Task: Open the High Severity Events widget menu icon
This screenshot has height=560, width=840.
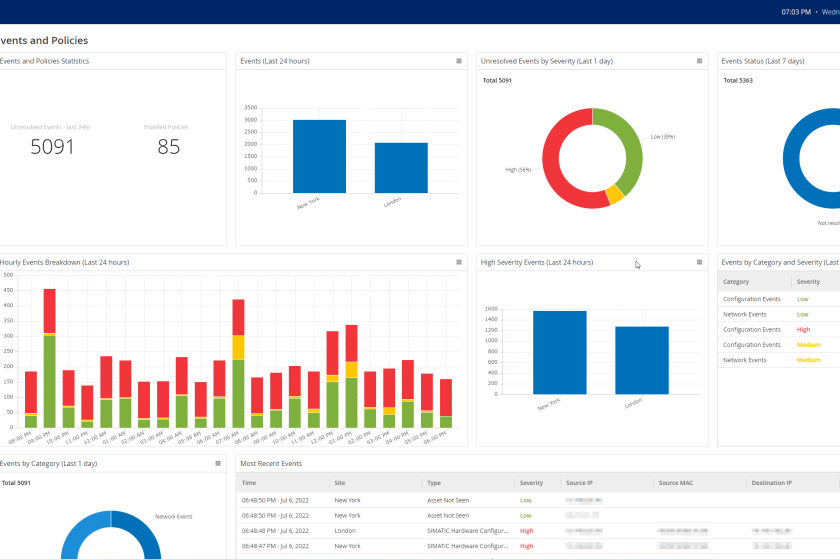Action: (x=699, y=262)
